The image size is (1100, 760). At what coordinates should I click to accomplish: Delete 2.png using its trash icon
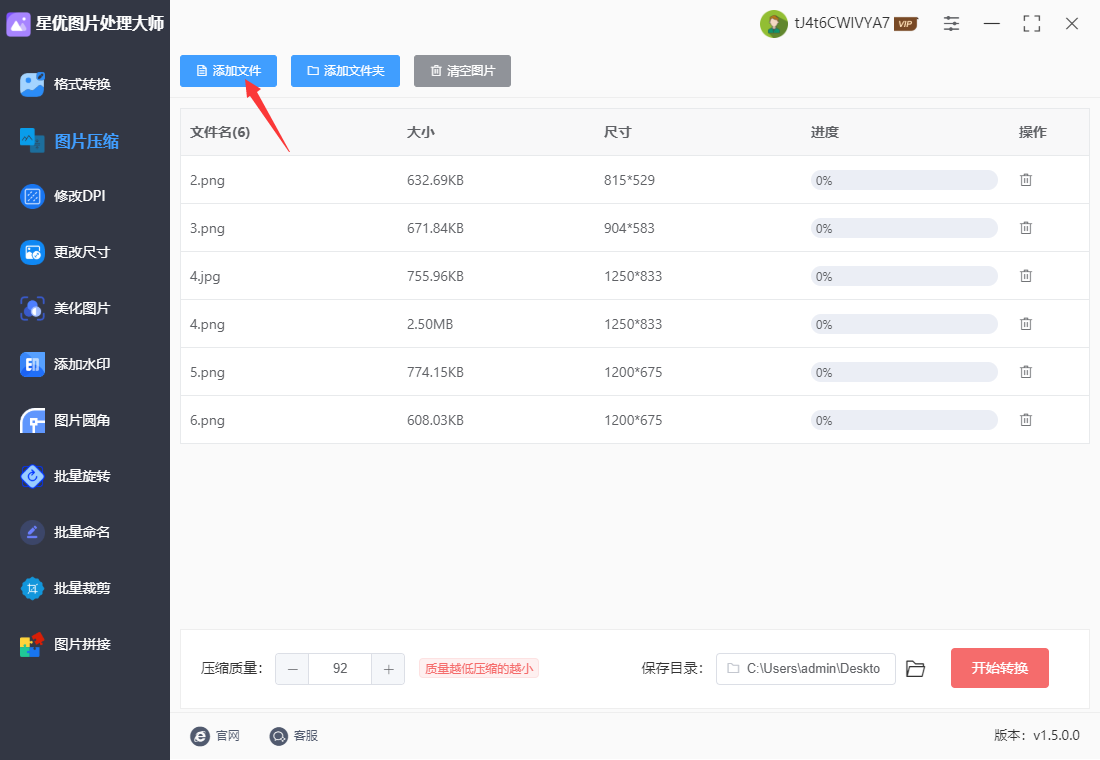pos(1026,180)
